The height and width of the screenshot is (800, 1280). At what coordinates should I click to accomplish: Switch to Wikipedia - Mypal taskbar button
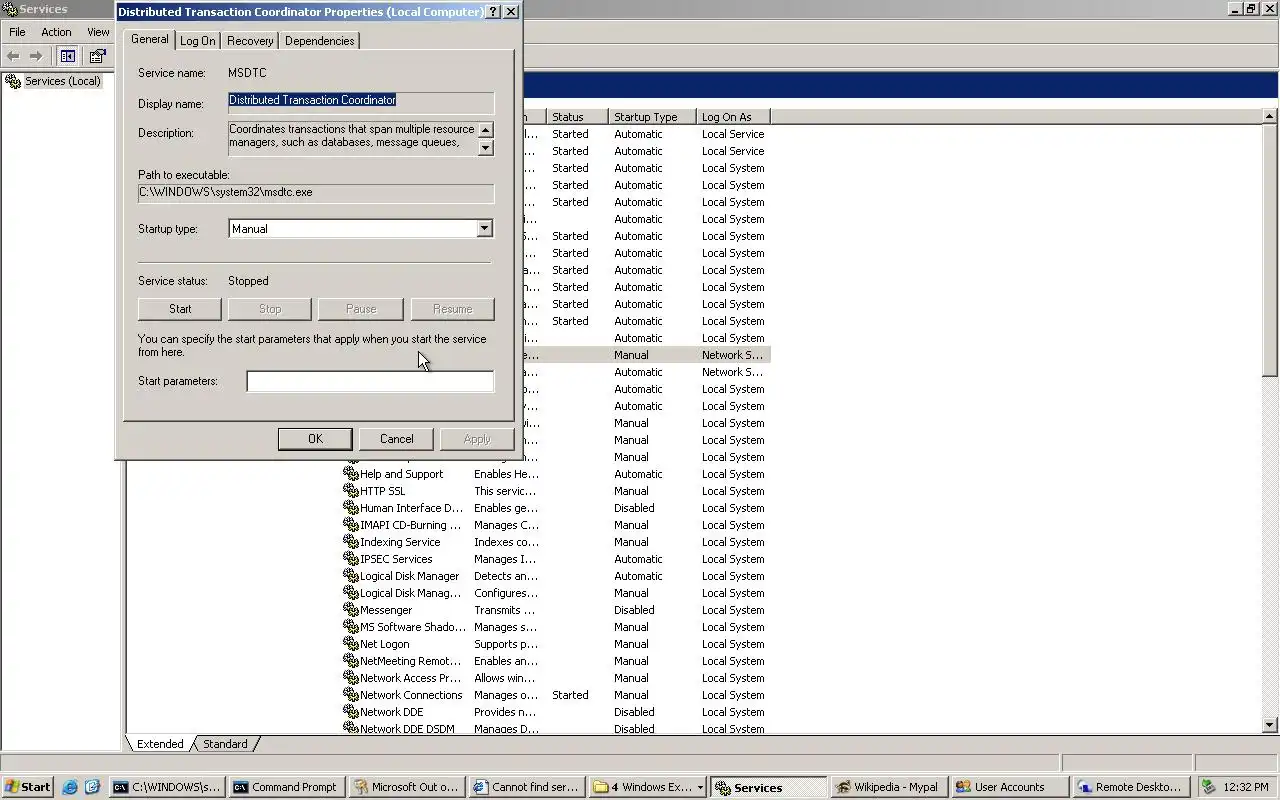click(888, 787)
